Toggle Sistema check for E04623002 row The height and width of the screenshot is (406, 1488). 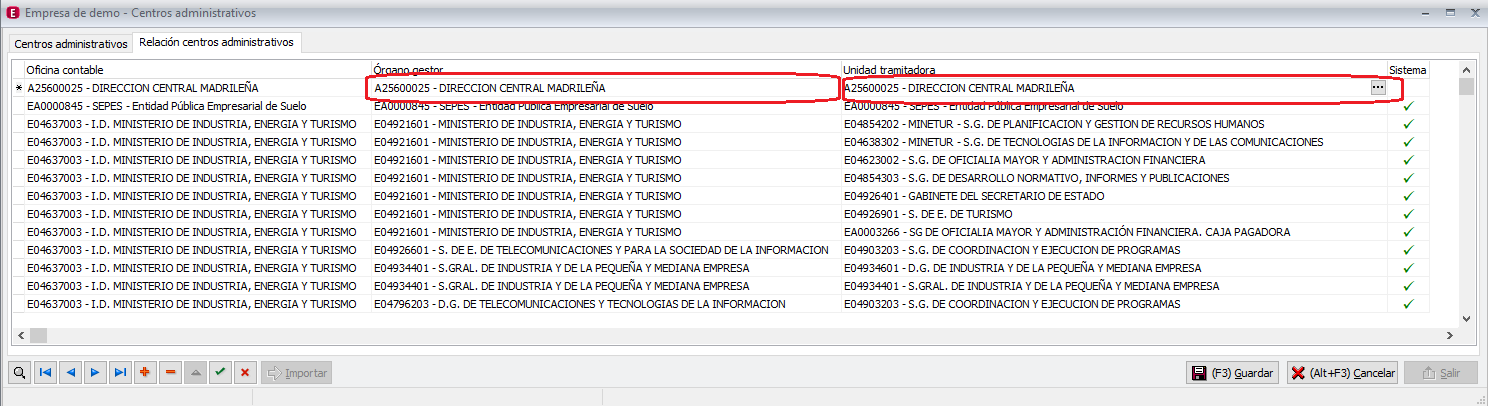[1408, 160]
